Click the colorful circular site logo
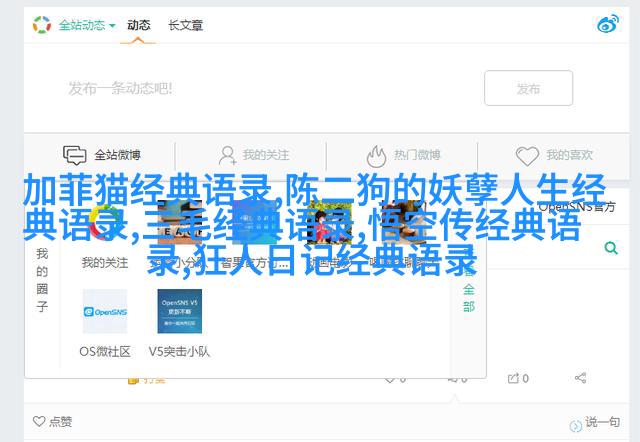The image size is (640, 442). point(42,25)
